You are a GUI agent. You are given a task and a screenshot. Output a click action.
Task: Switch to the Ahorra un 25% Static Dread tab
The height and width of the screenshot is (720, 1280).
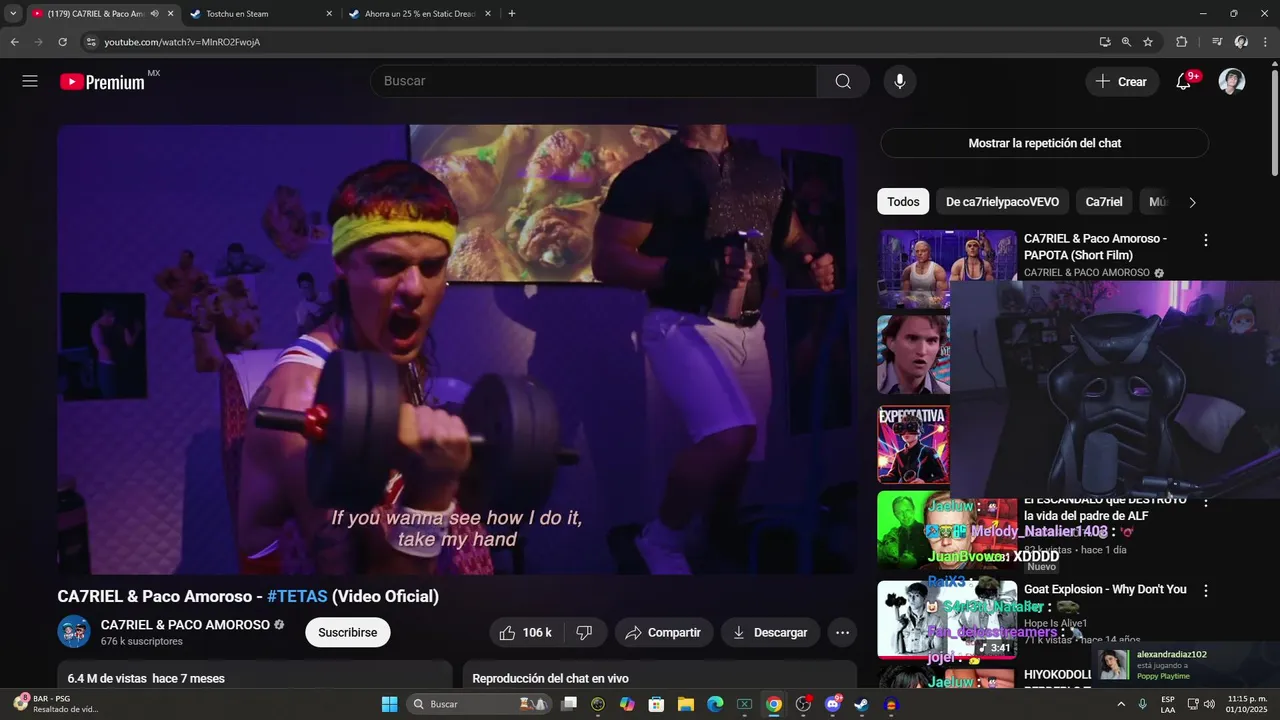pyautogui.click(x=419, y=14)
